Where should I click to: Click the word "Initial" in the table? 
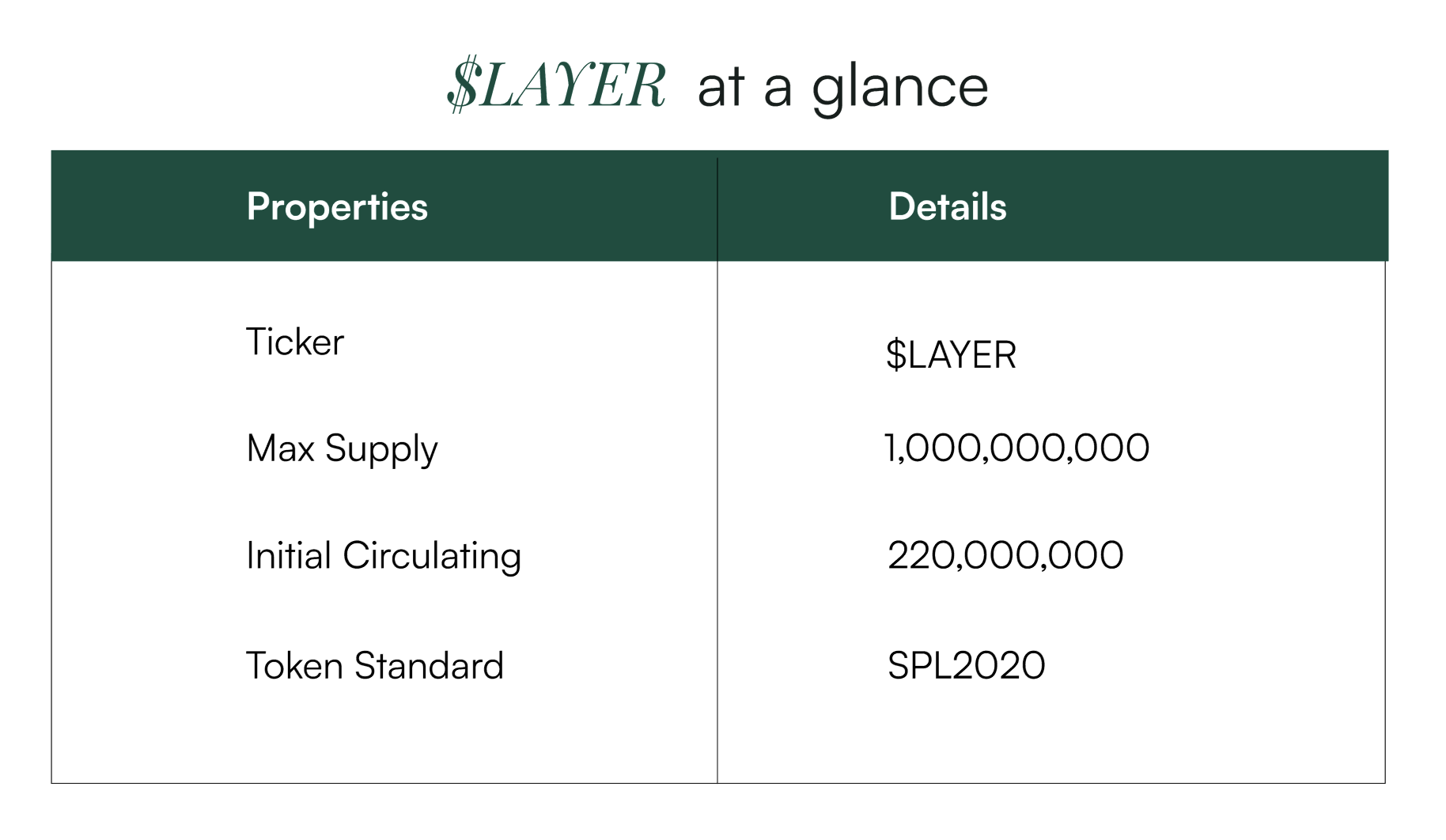[x=289, y=554]
